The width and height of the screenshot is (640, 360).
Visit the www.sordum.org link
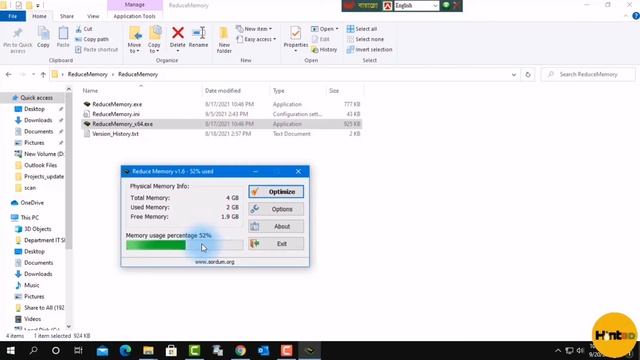point(215,262)
